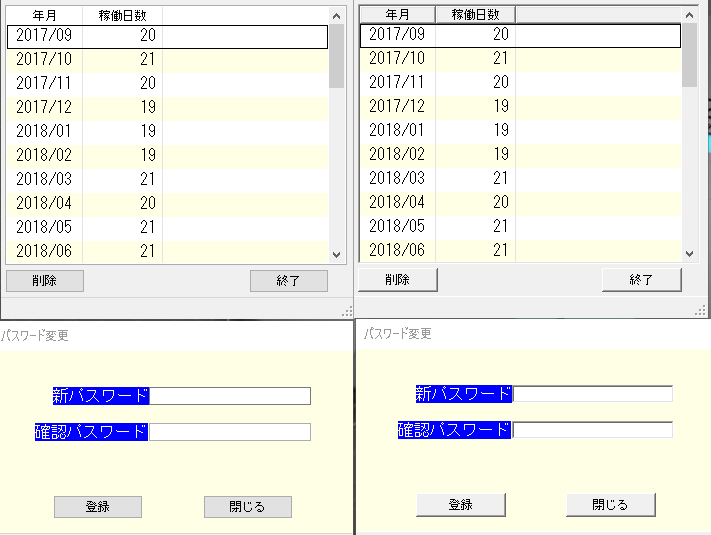Click scroll-up arrow of the right table

pyautogui.click(x=689, y=15)
